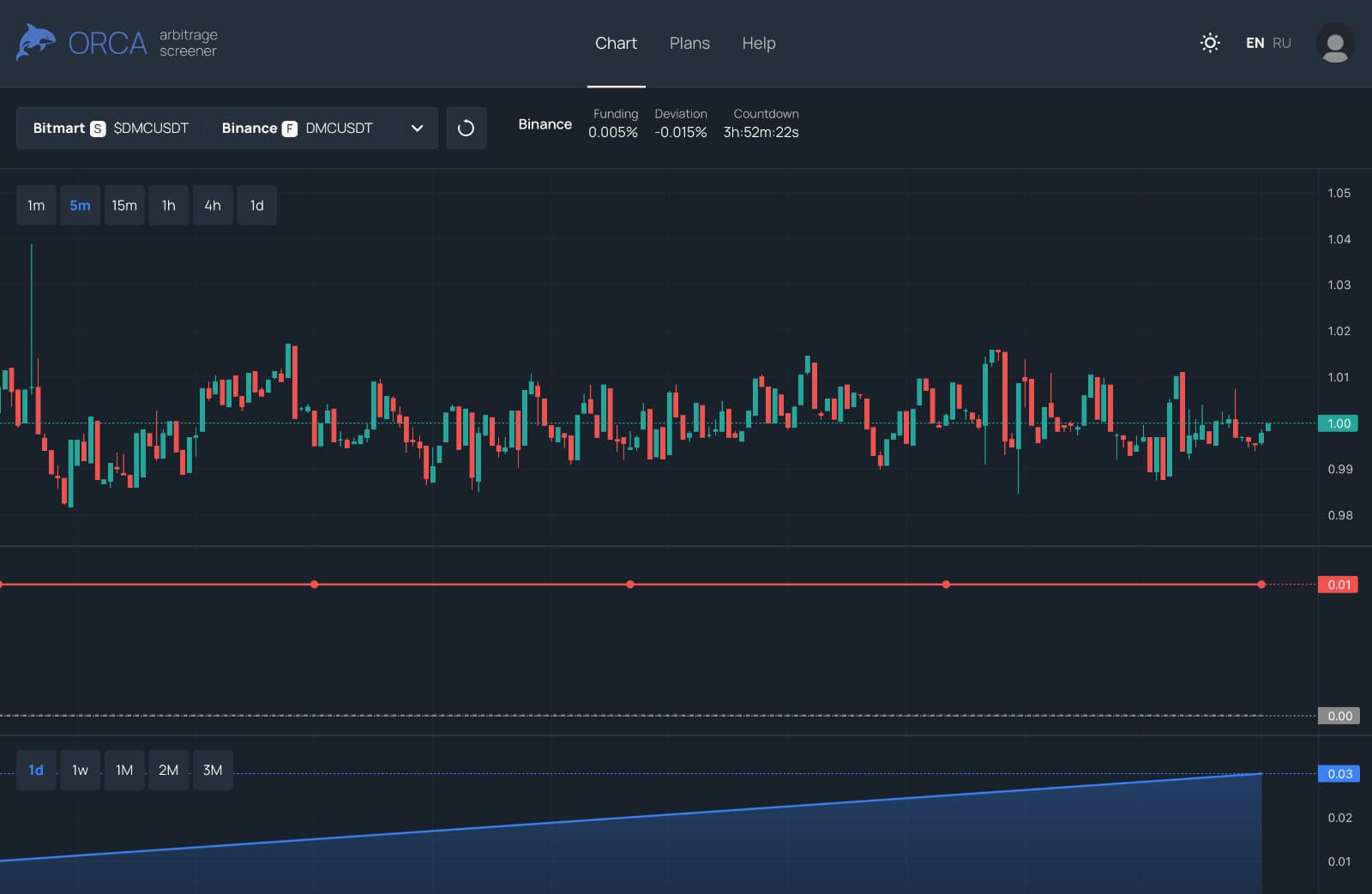The height and width of the screenshot is (894, 1372).
Task: Select the 3M funding history range
Action: point(213,770)
